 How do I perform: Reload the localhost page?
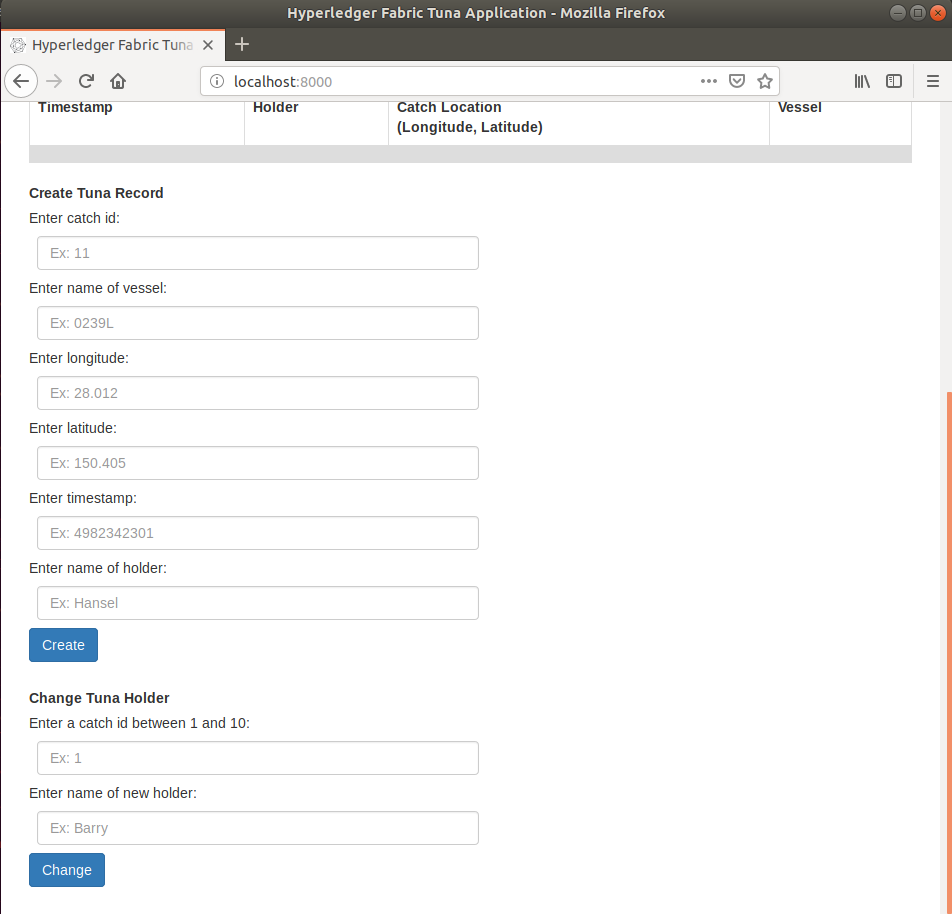coord(86,81)
